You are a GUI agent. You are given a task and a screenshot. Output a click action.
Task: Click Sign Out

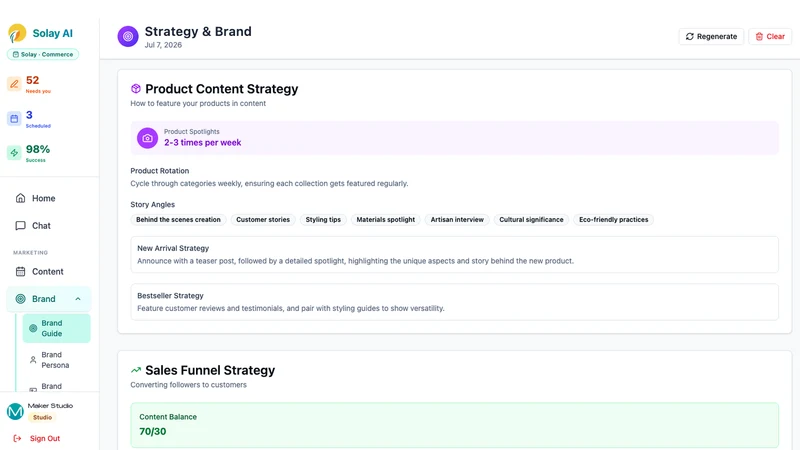[45, 438]
